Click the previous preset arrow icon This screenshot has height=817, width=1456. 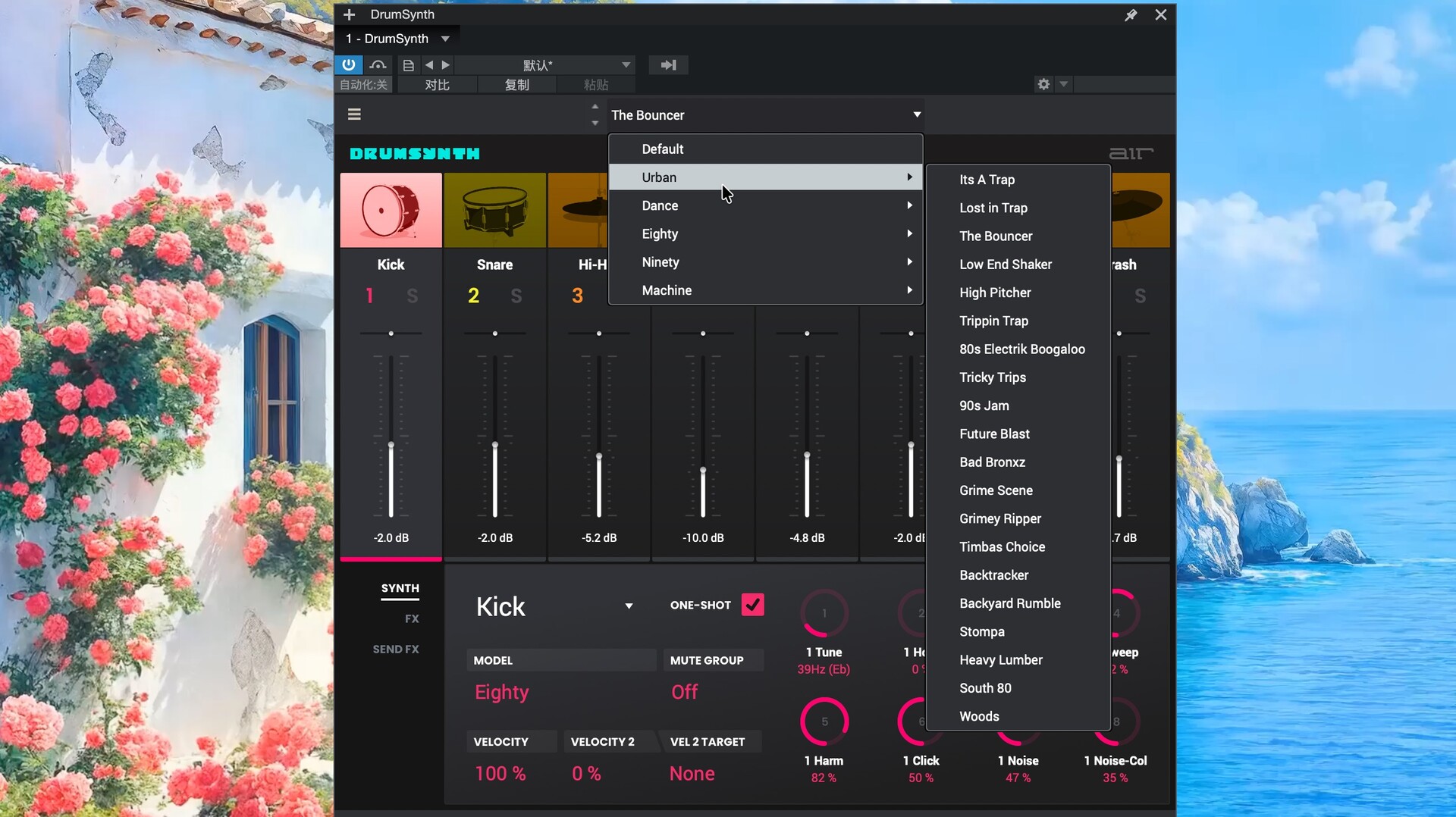pos(429,64)
